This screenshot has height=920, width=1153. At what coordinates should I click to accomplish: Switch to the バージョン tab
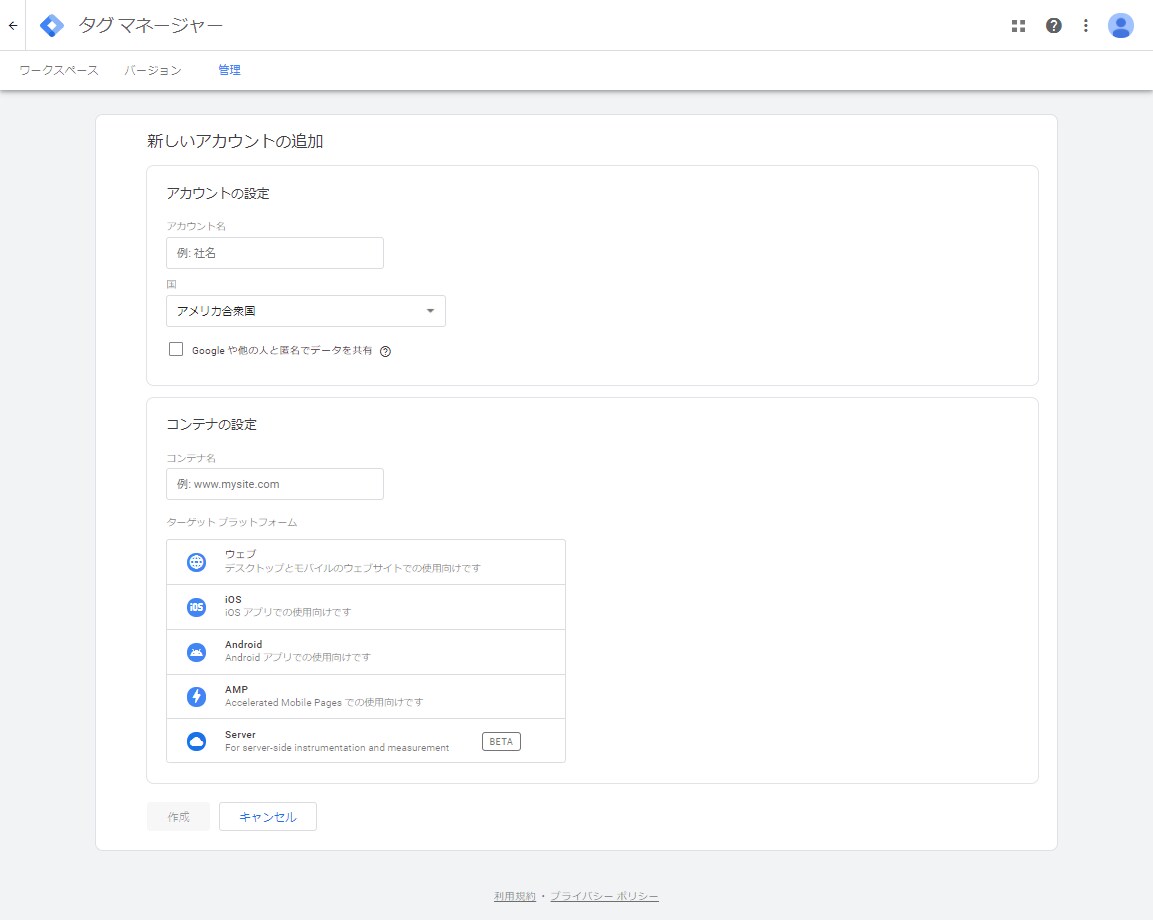[x=153, y=71]
